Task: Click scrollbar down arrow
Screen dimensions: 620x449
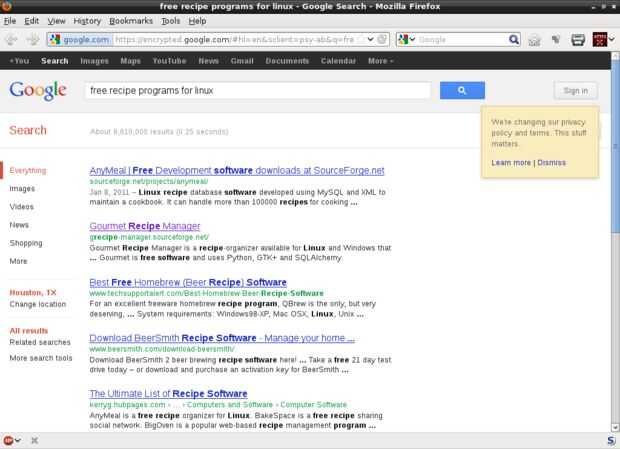Action: pos(615,428)
